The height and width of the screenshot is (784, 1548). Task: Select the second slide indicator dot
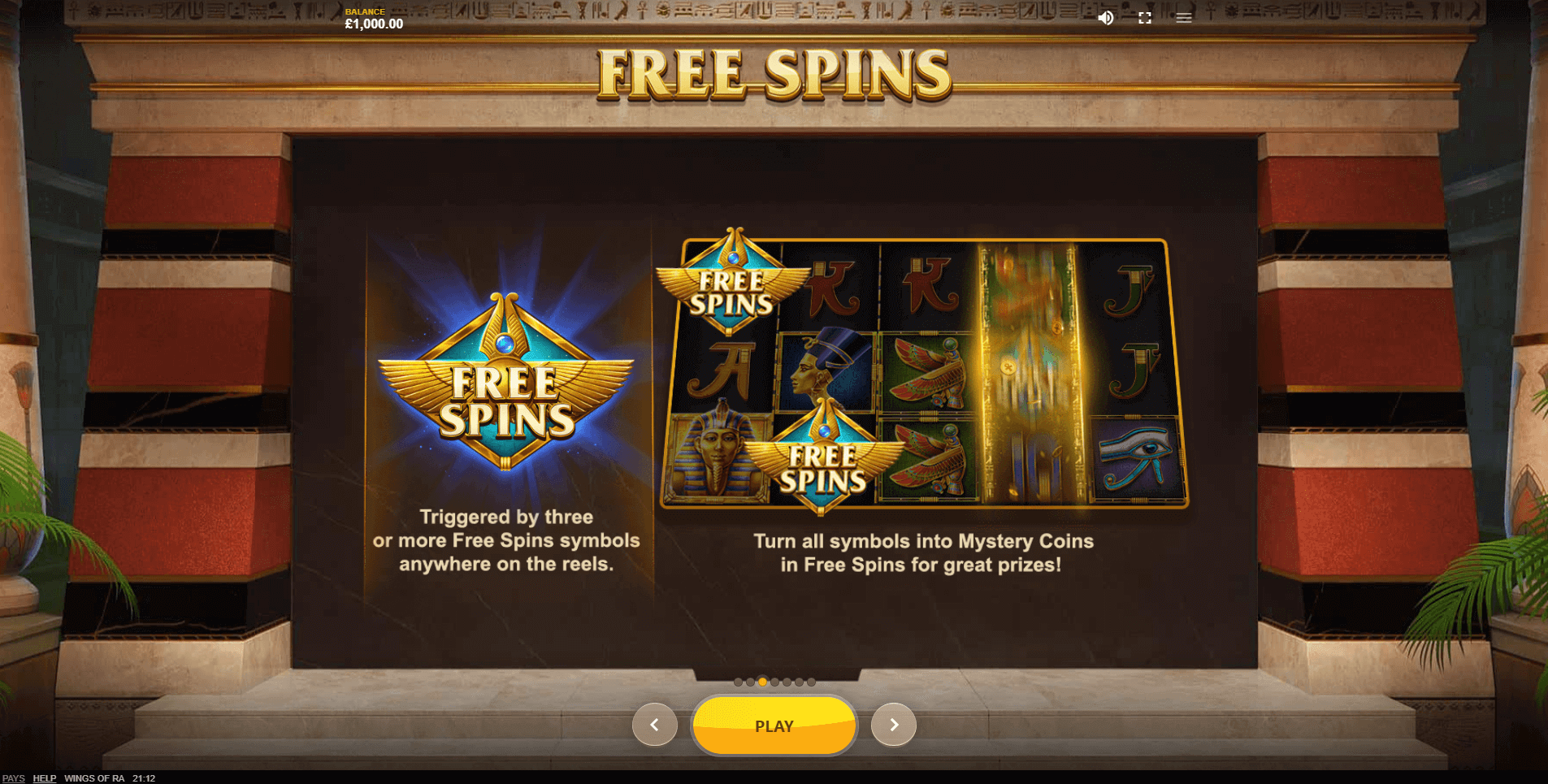pos(750,682)
